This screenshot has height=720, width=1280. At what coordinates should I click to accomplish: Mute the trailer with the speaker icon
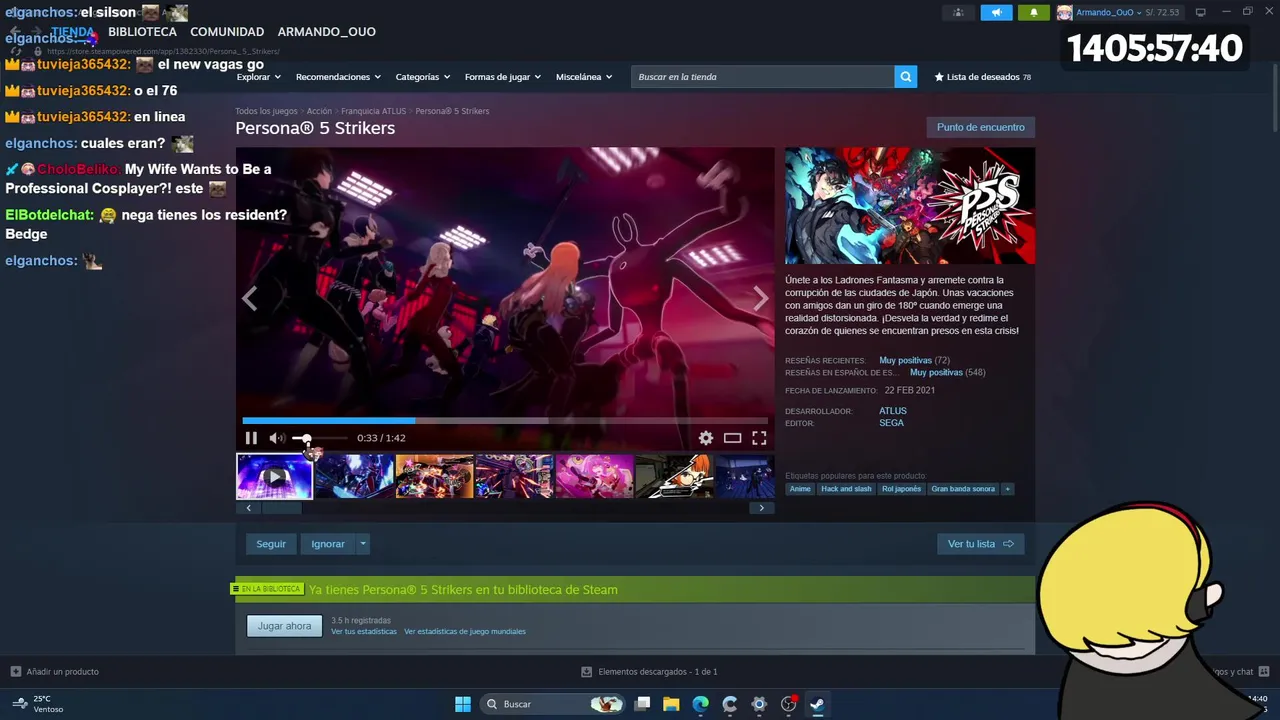pyautogui.click(x=277, y=438)
